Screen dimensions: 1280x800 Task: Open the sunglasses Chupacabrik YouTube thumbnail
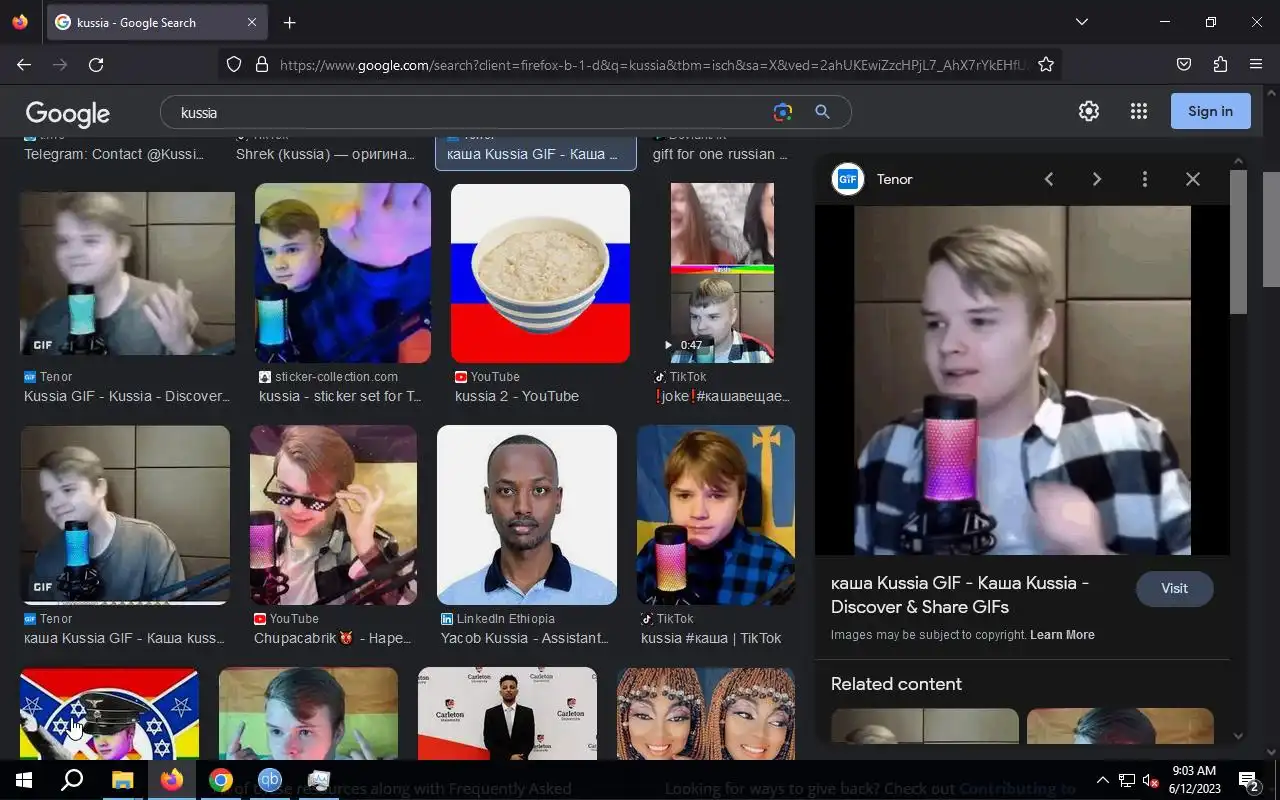pos(333,515)
